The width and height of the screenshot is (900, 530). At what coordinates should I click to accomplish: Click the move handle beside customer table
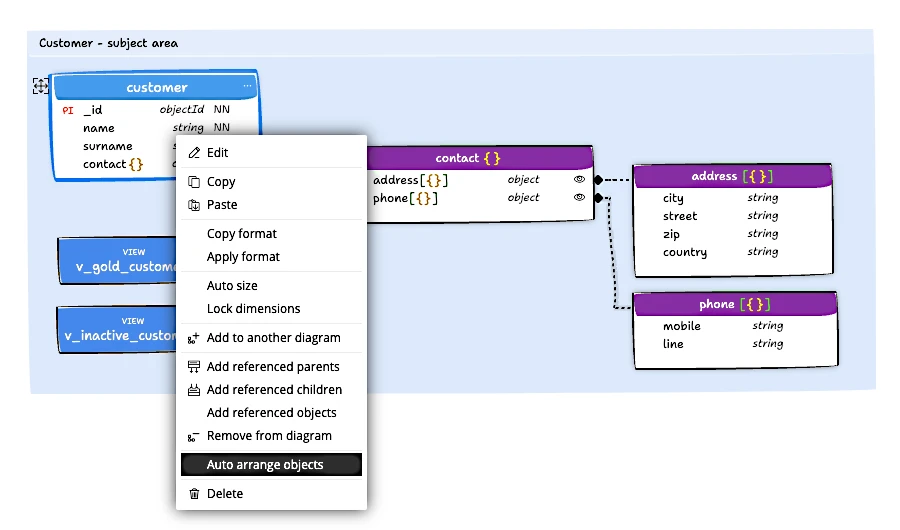tap(41, 86)
